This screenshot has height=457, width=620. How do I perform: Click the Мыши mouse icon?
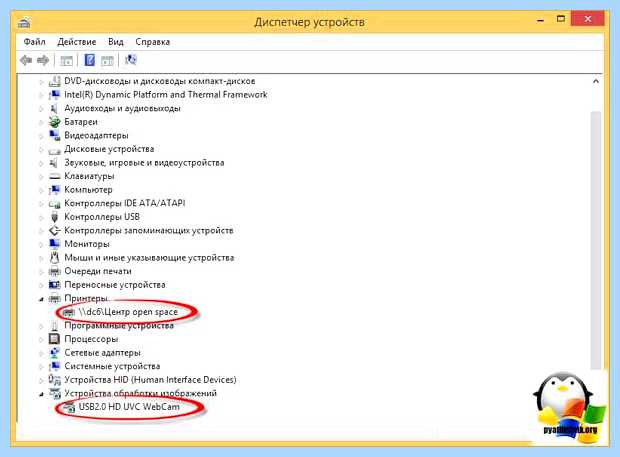pyautogui.click(x=54, y=257)
